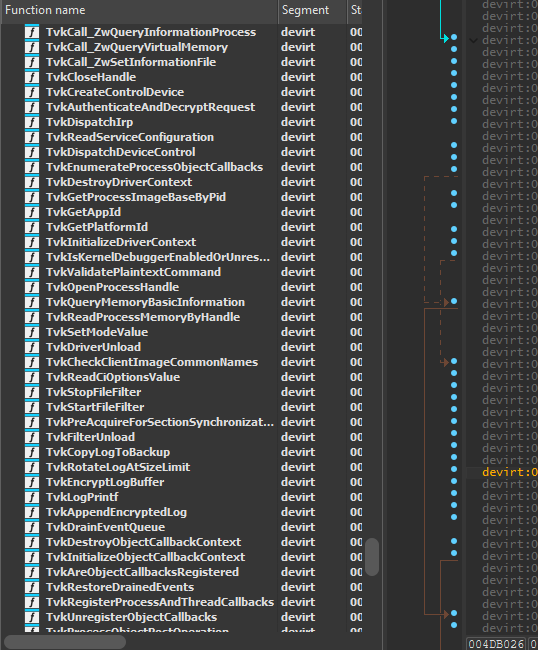
Task: Select TvkPreAcquireForSectionSynchronizat... function
Action: tap(160, 422)
